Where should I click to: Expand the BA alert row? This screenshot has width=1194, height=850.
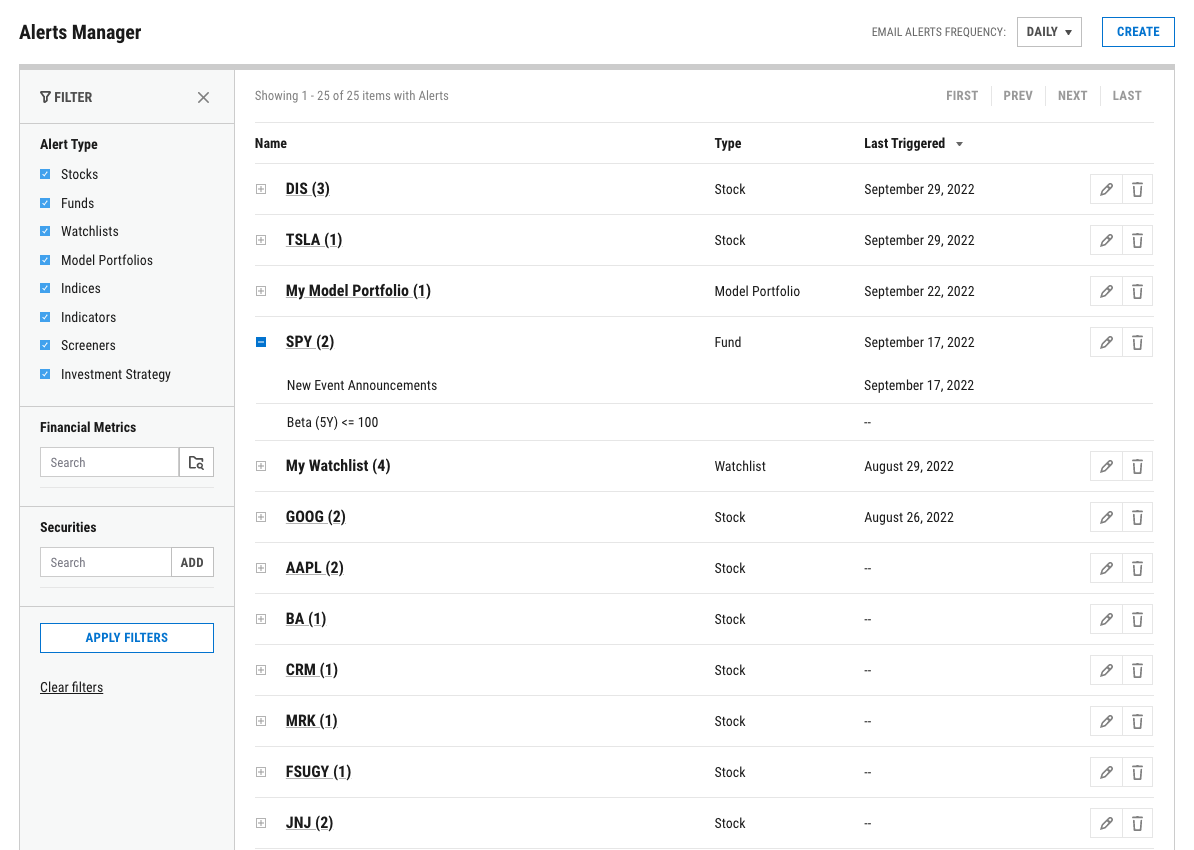261,620
